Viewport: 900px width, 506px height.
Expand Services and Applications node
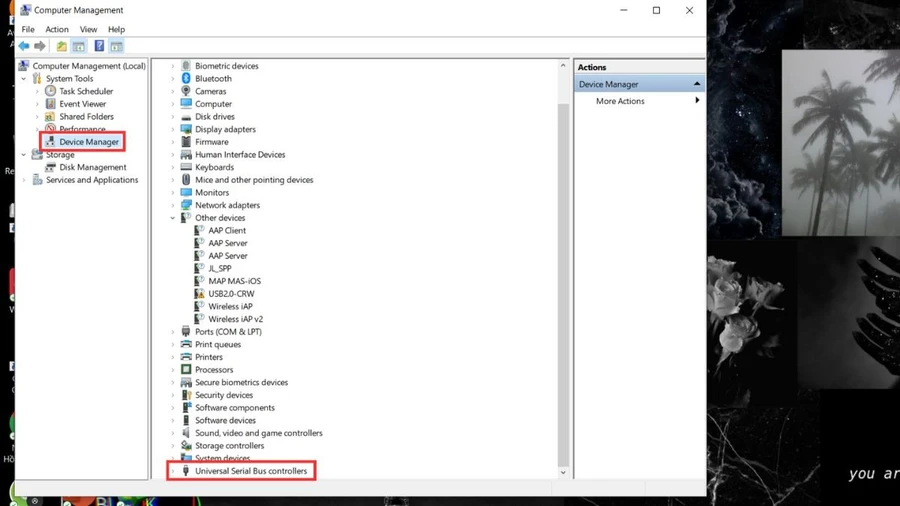[24, 180]
